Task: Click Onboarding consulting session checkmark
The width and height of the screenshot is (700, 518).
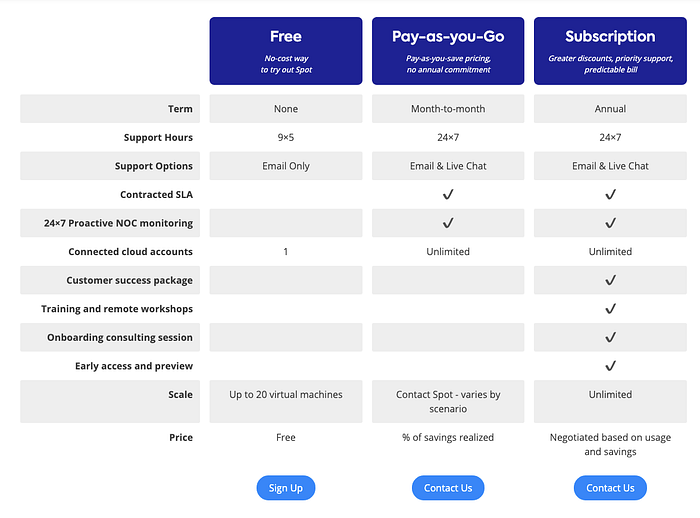Action: tap(610, 337)
